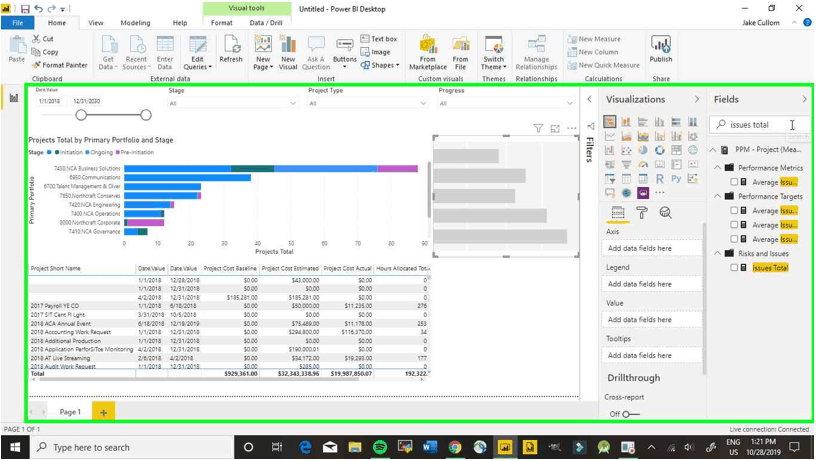
Task: Select the Python visual icon
Action: click(676, 179)
